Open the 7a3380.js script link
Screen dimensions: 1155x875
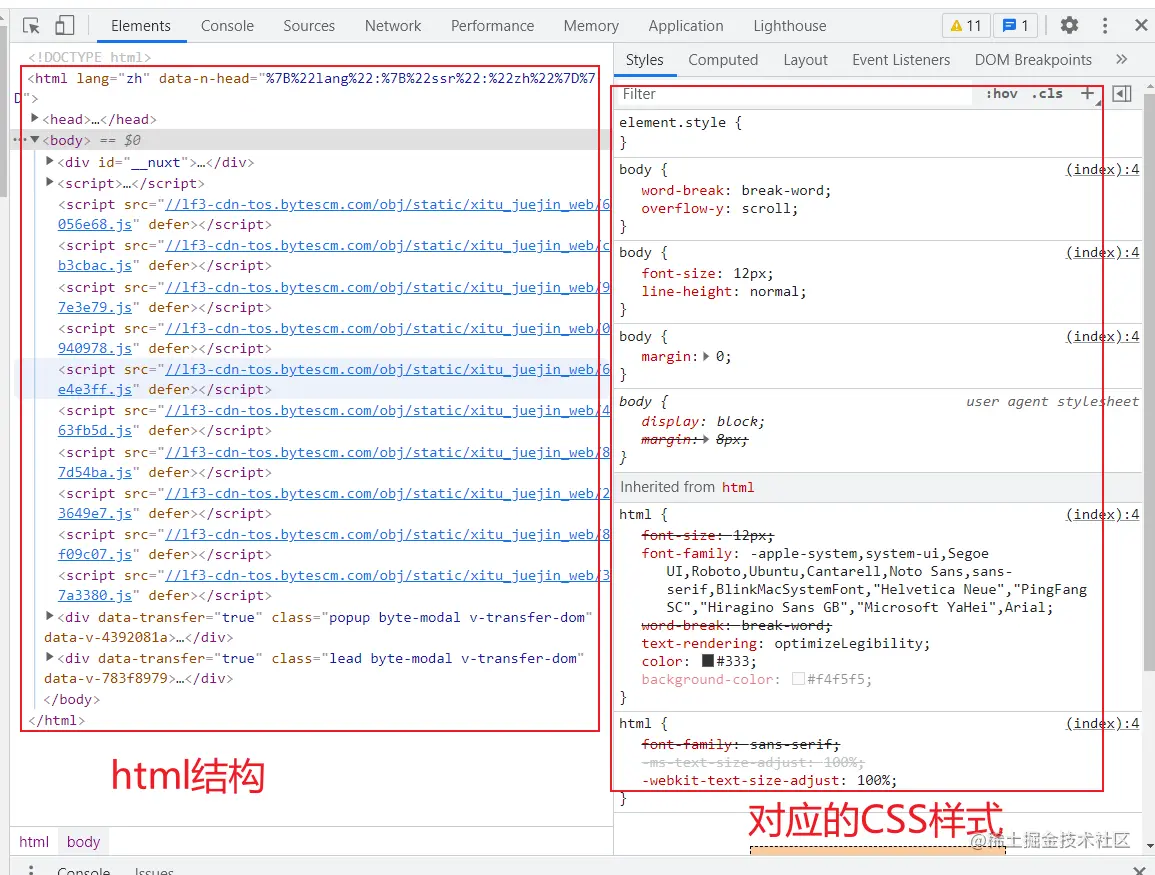[x=95, y=596]
